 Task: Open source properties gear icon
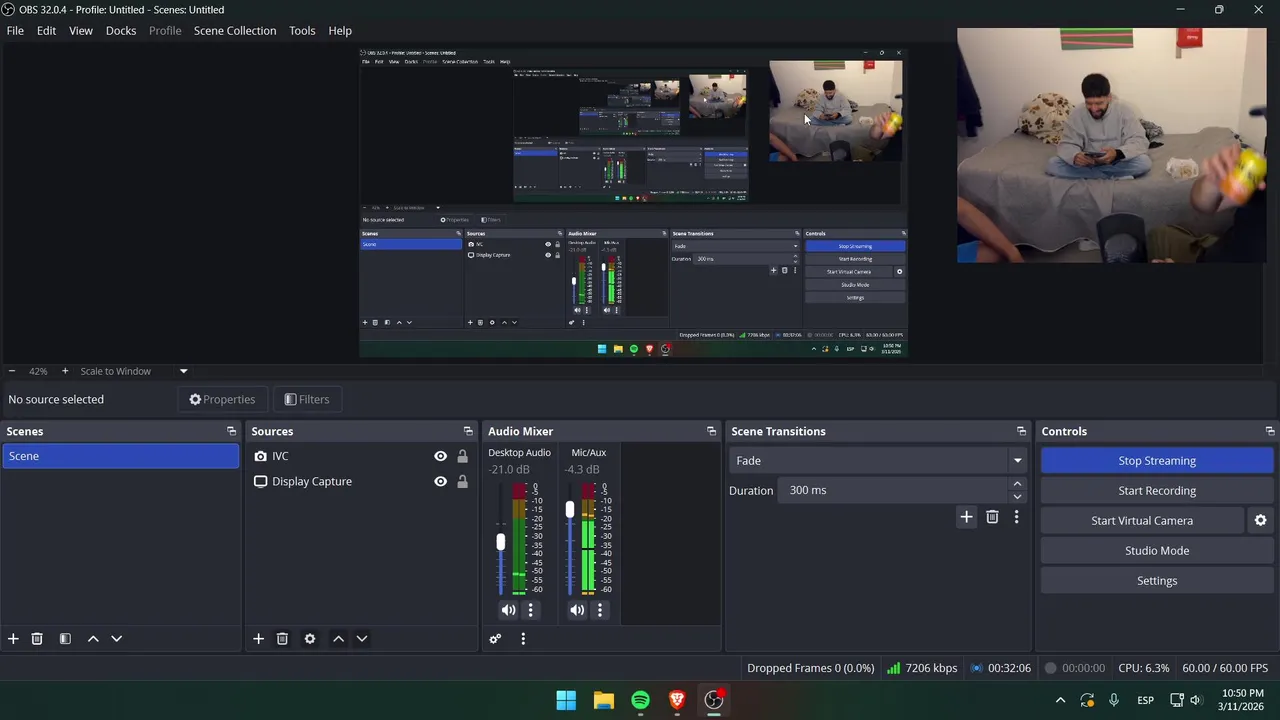[310, 638]
